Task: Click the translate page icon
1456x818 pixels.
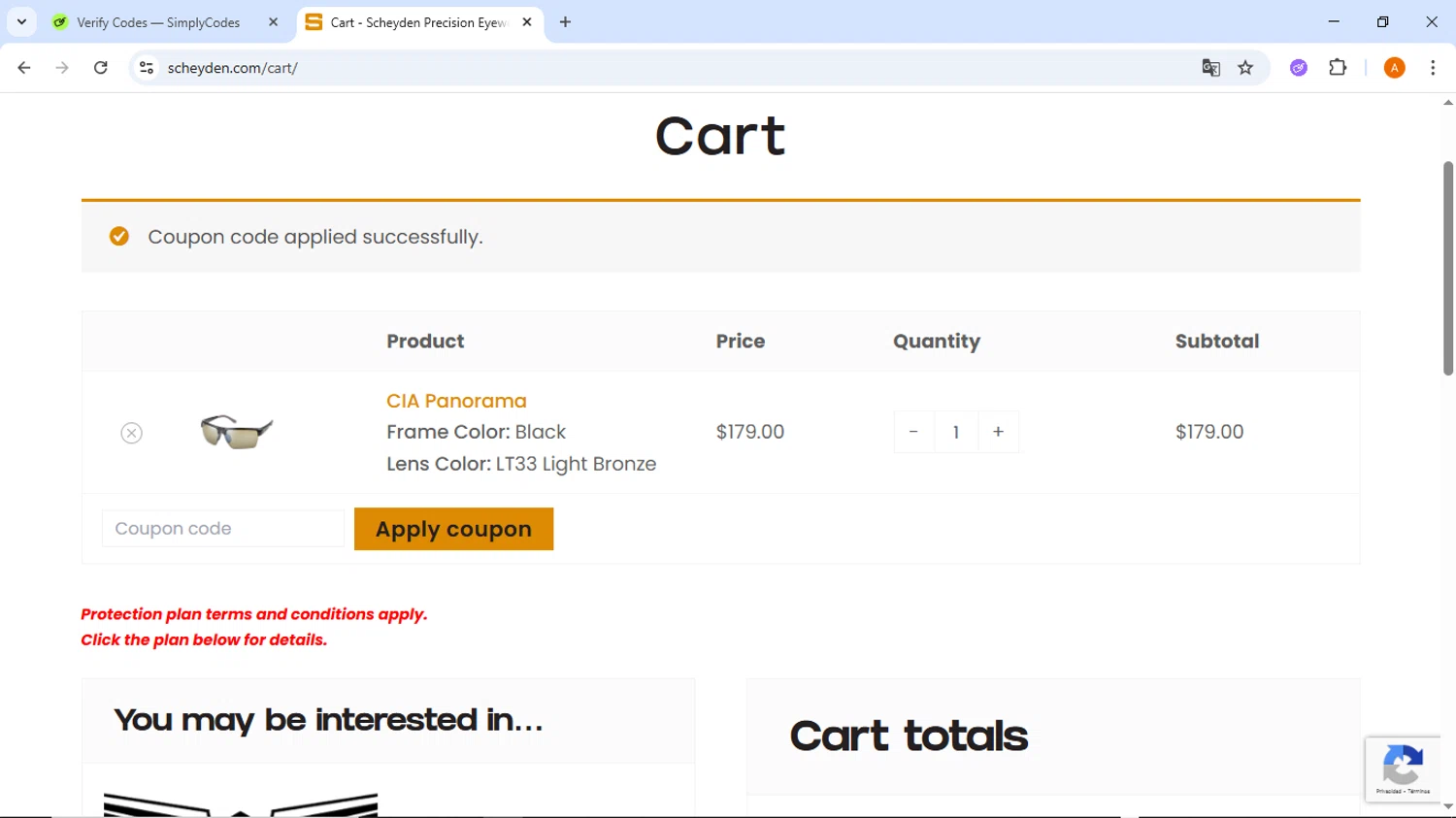Action: click(x=1210, y=68)
